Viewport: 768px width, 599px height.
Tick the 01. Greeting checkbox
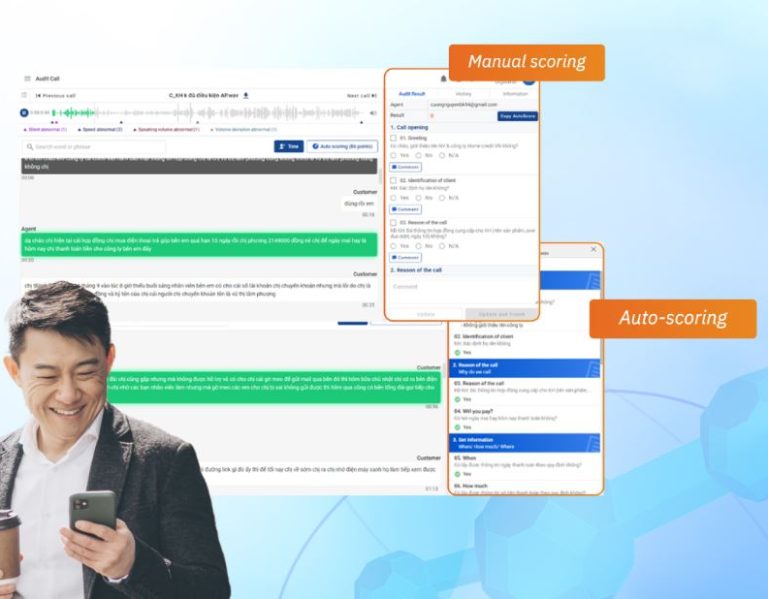click(394, 137)
